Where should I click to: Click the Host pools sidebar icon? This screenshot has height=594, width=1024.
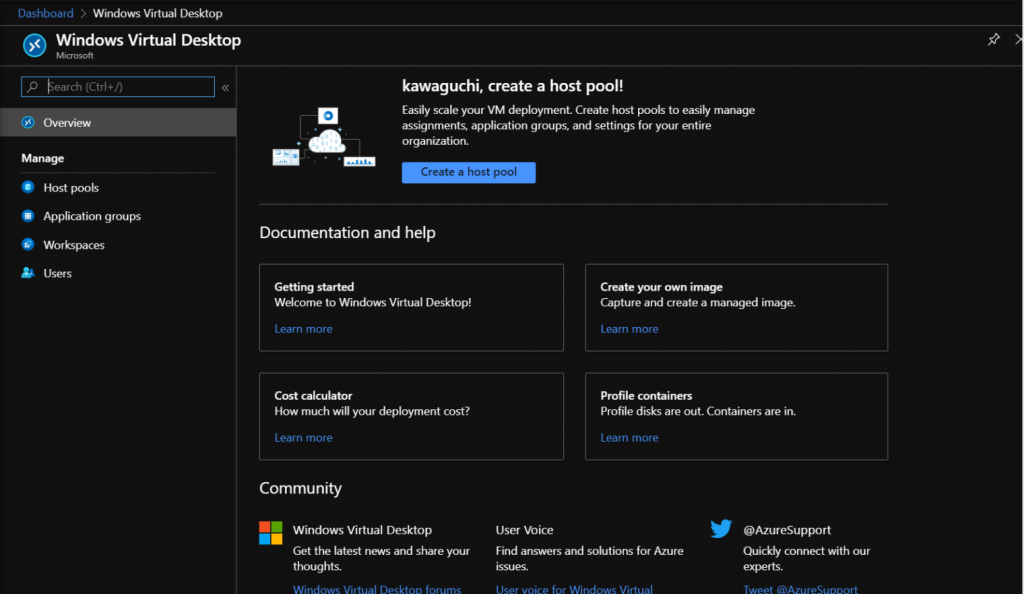[28, 188]
